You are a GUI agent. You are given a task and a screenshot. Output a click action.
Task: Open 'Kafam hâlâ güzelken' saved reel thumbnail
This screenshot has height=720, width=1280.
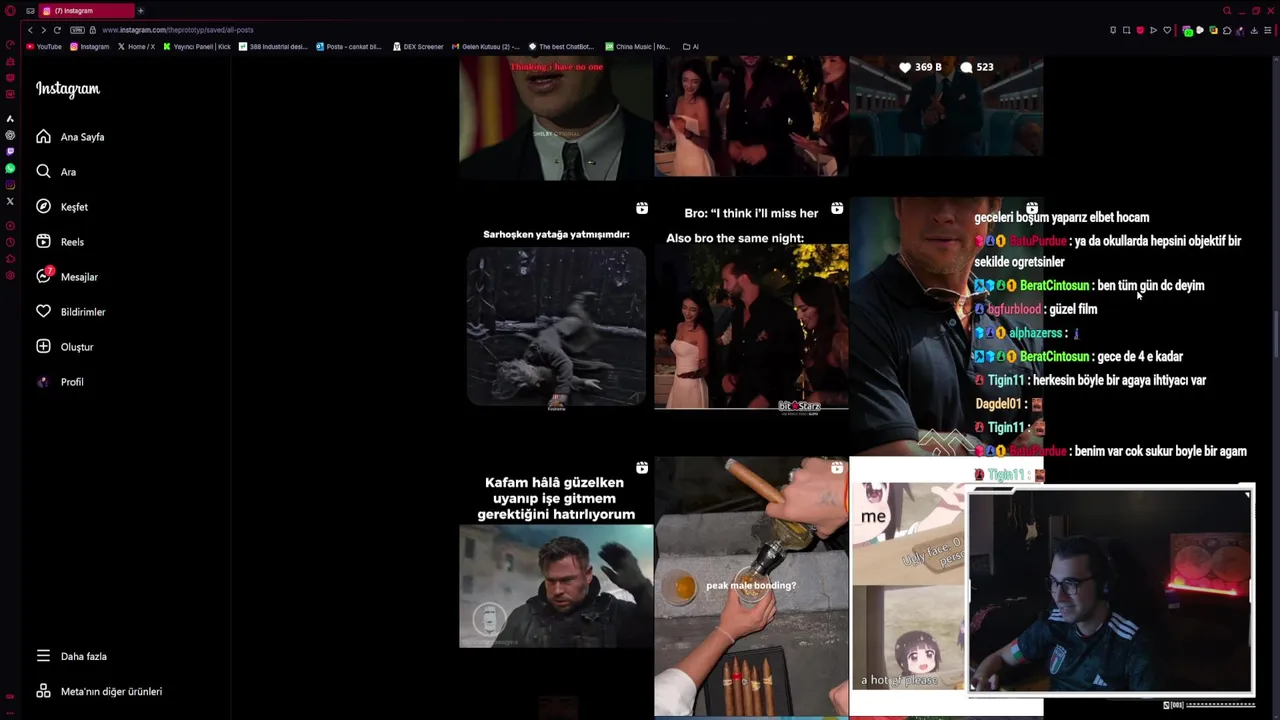(x=556, y=586)
